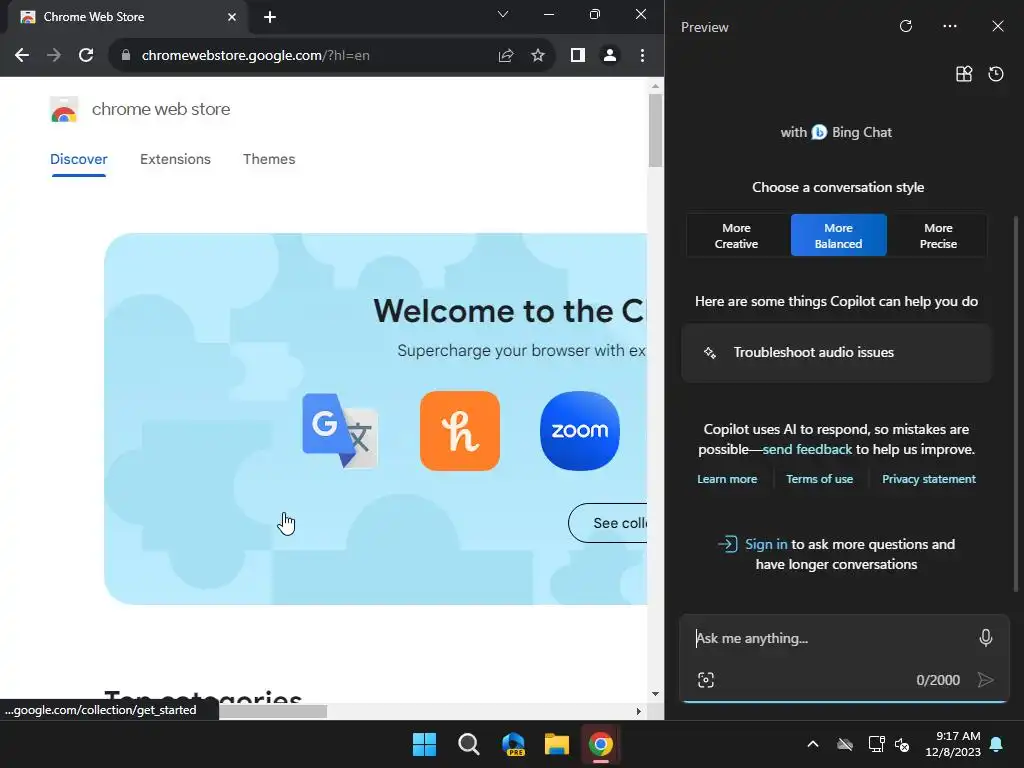Close the Copilot preview panel
The width and height of the screenshot is (1024, 768).
(x=998, y=26)
